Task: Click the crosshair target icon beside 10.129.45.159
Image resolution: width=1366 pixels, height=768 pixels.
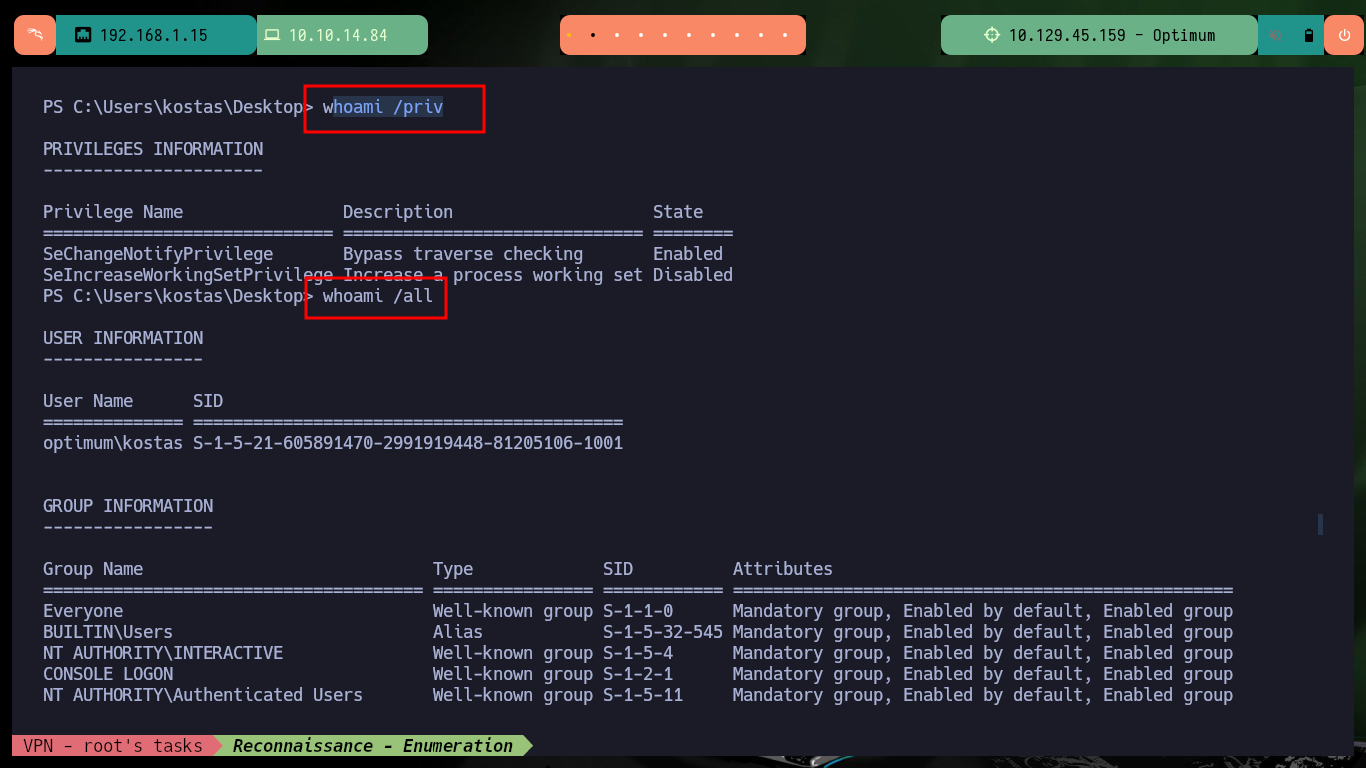Action: [x=992, y=35]
